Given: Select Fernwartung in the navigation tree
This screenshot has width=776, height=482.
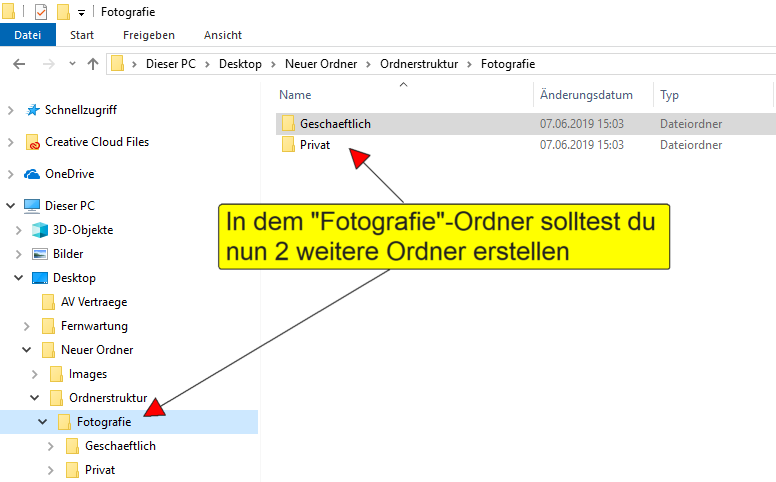Looking at the screenshot, I should click(95, 326).
